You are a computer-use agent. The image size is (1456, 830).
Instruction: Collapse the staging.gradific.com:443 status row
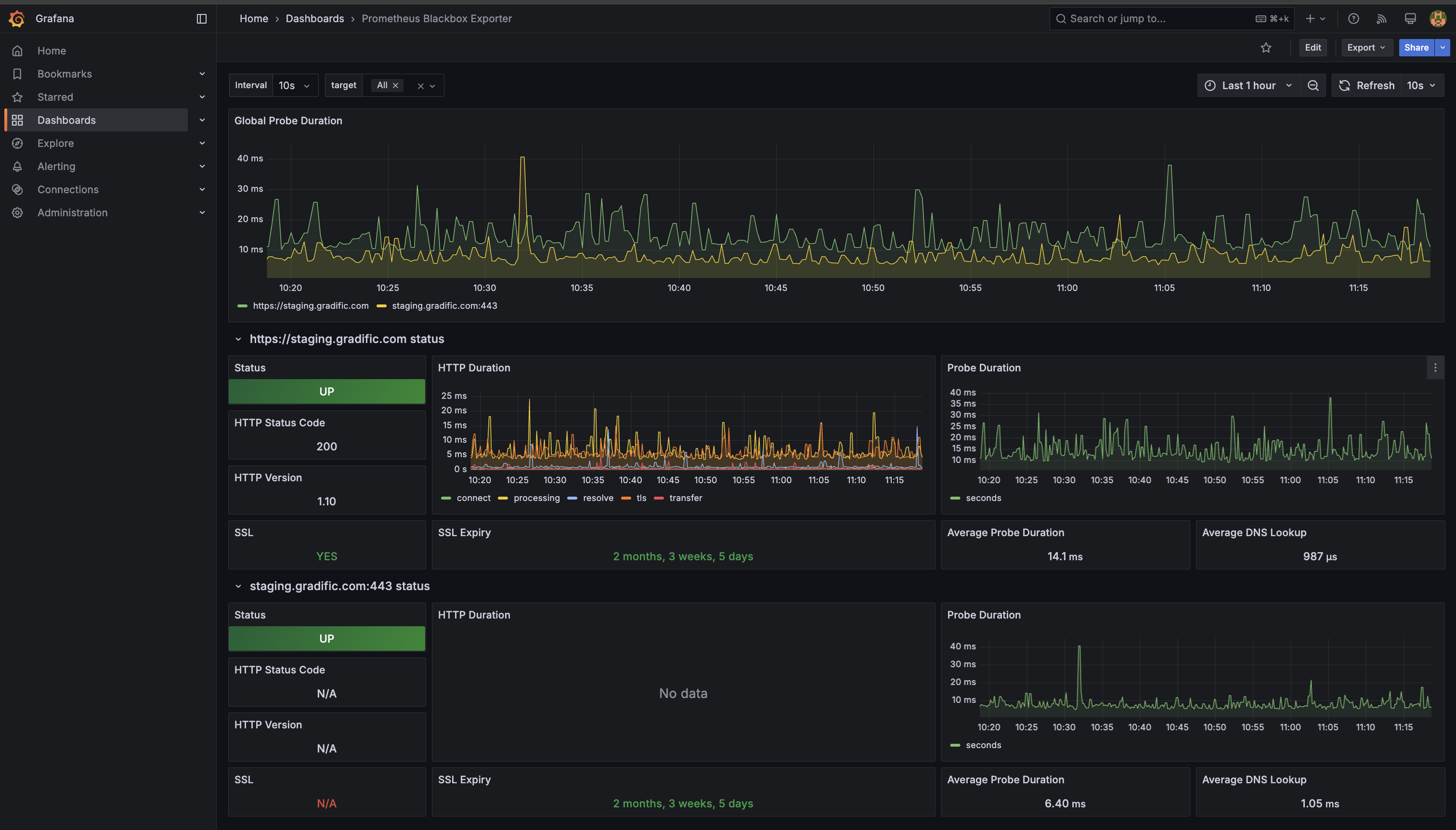click(x=238, y=587)
